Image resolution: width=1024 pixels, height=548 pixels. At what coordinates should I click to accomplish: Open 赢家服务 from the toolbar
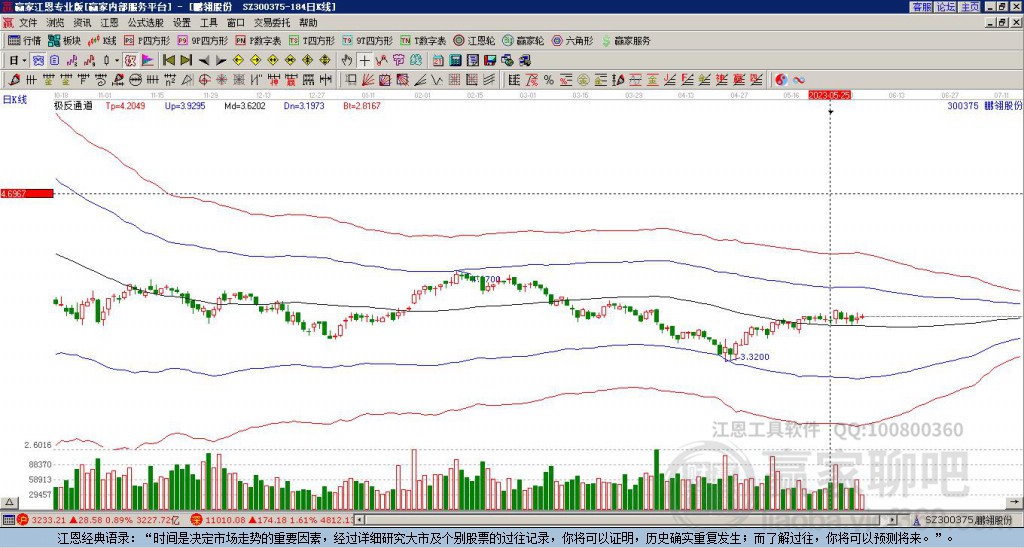coord(626,40)
